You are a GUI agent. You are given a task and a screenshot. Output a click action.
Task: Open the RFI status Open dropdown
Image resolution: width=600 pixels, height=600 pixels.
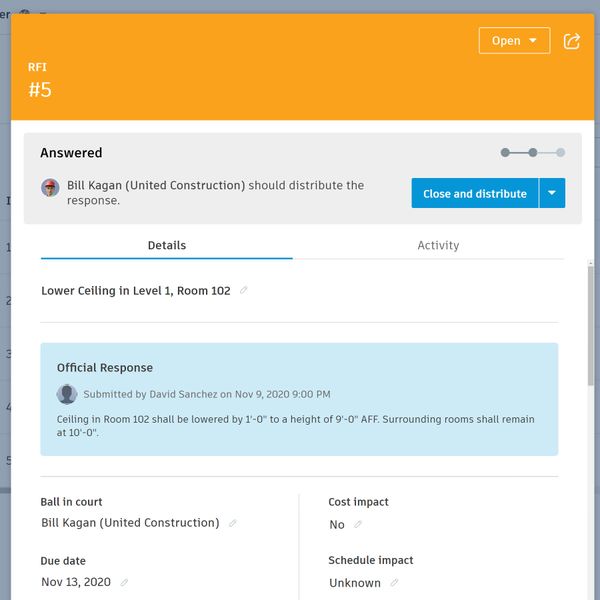pyautogui.click(x=514, y=41)
